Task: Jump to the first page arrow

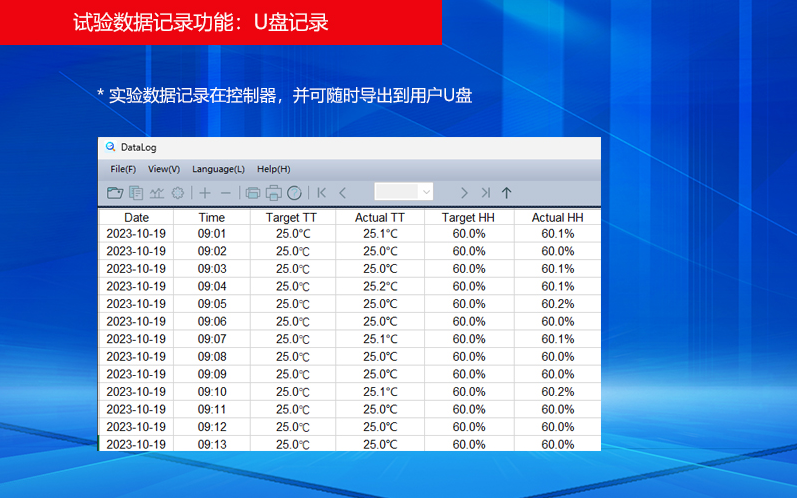Action: [321, 193]
